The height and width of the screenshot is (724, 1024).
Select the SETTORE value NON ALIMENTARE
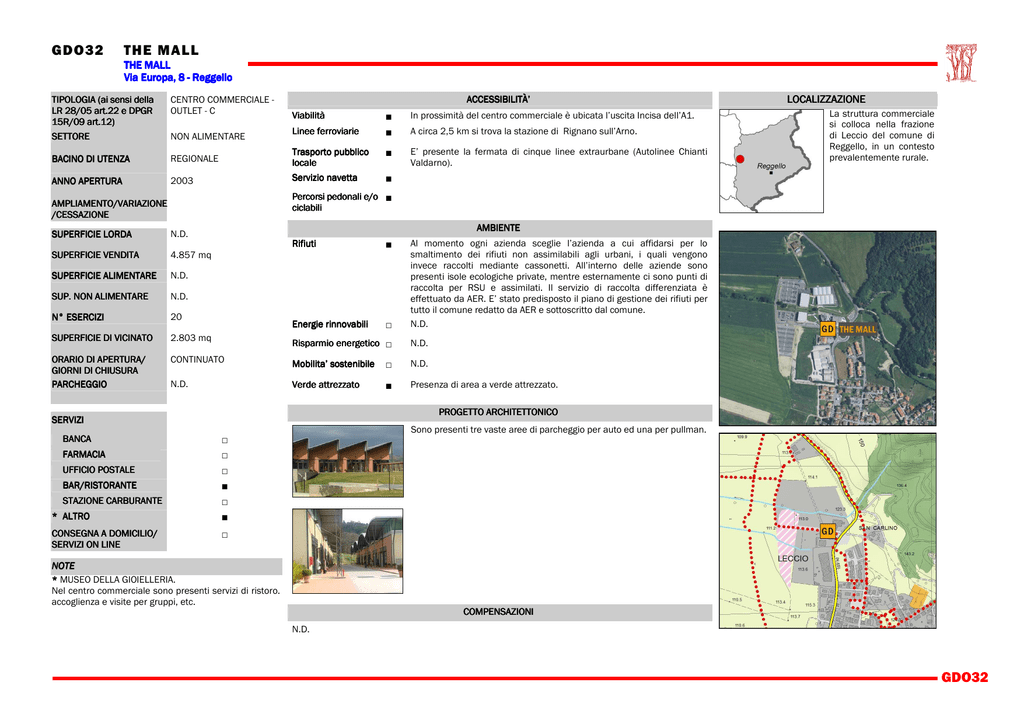click(208, 136)
